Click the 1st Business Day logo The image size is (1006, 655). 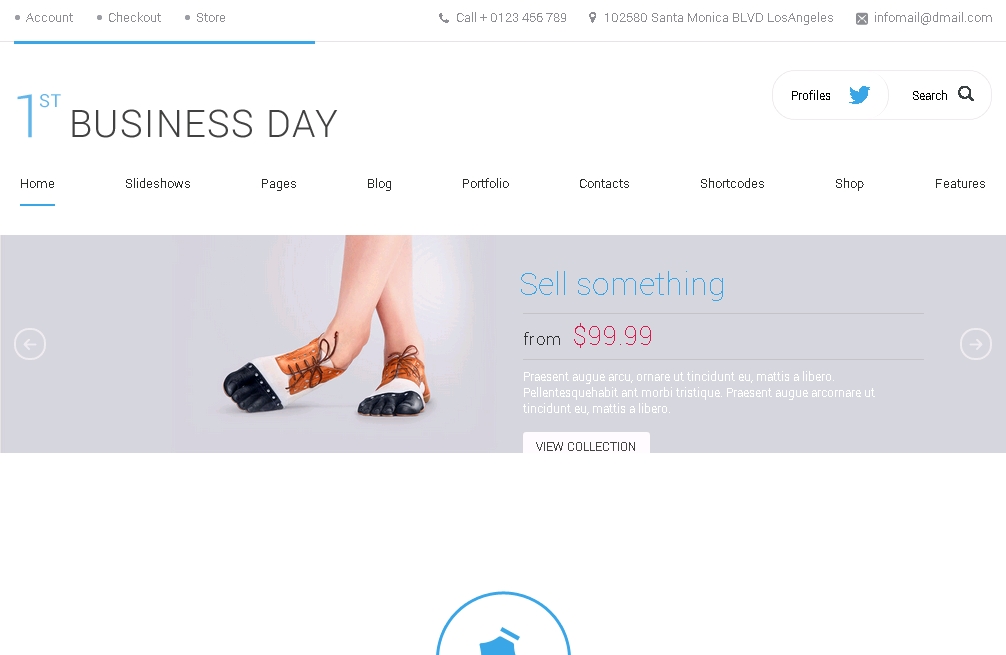coord(177,118)
